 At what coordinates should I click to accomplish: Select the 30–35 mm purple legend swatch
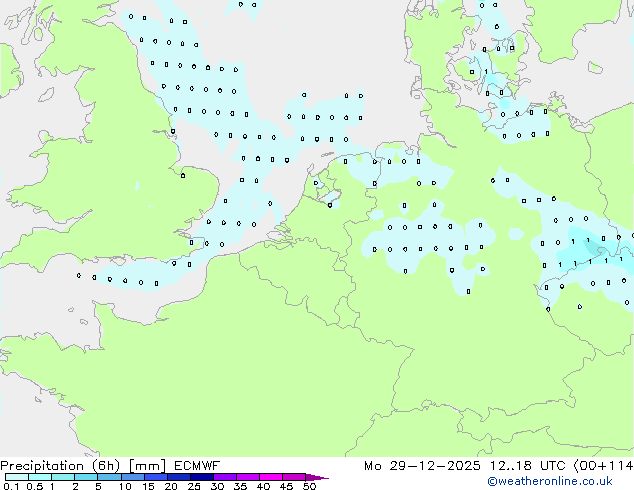tap(224, 477)
